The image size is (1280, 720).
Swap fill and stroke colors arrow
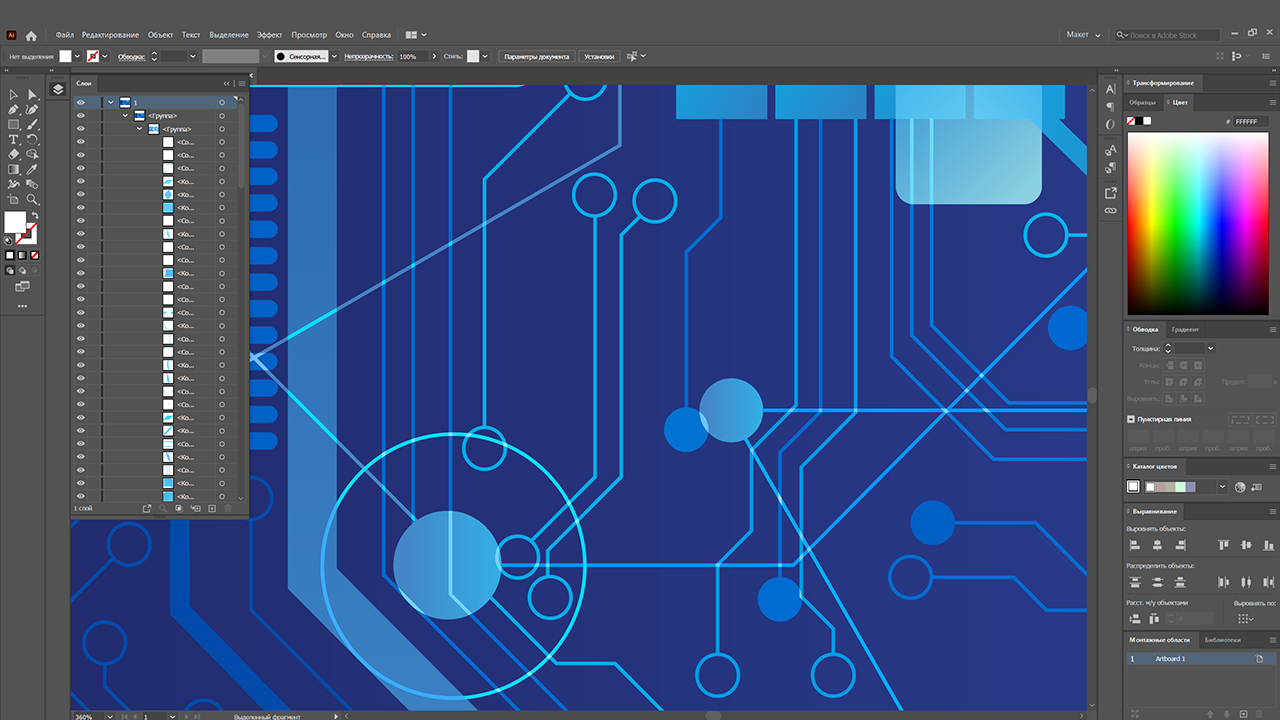pyautogui.click(x=34, y=215)
